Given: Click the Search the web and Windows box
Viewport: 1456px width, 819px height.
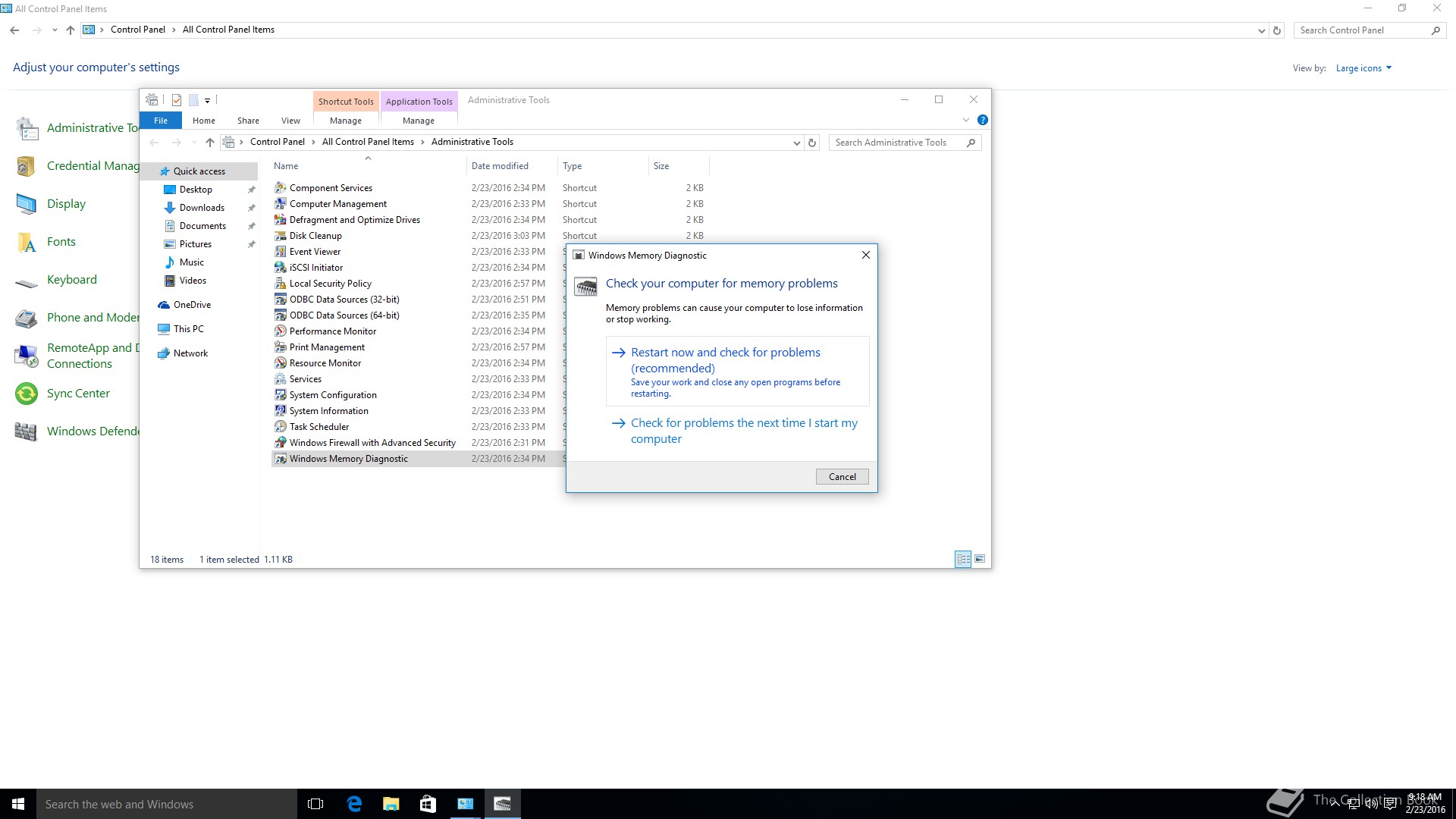Looking at the screenshot, I should coord(167,804).
